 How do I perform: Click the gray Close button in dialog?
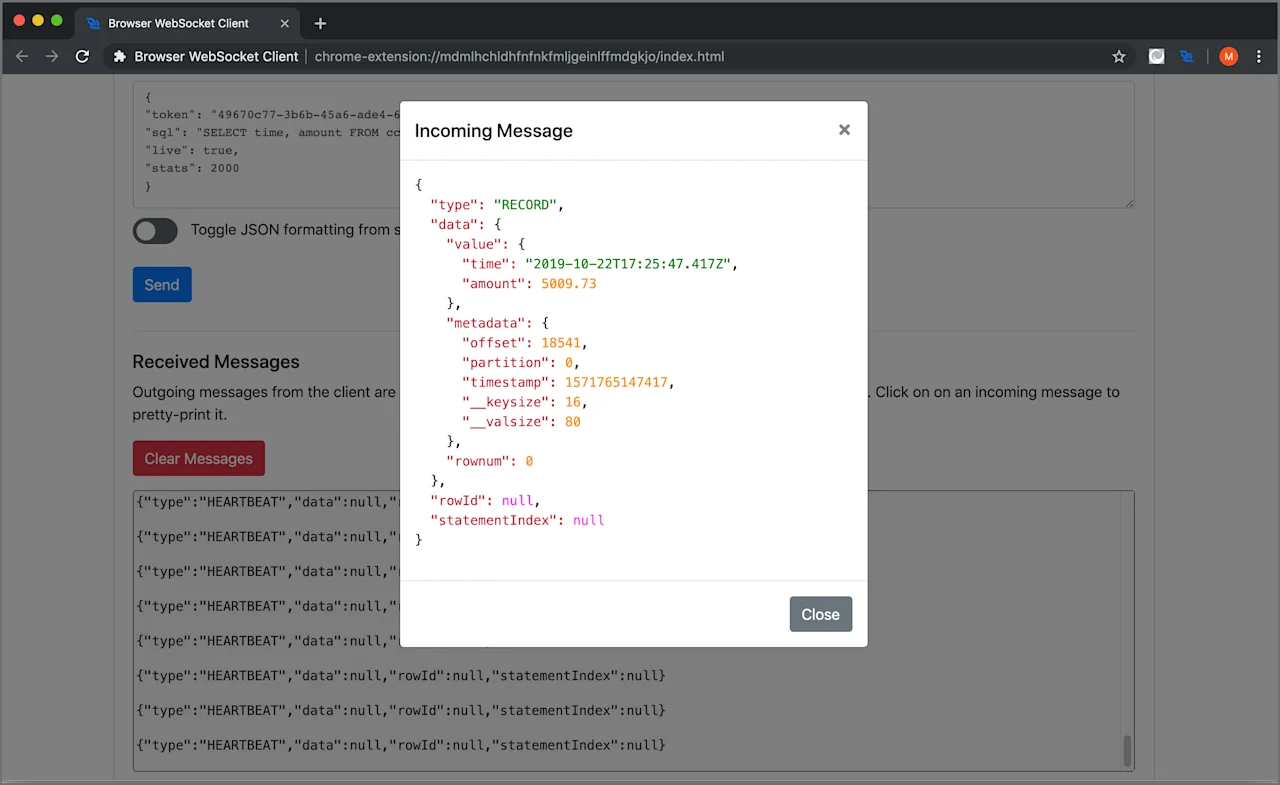point(820,614)
